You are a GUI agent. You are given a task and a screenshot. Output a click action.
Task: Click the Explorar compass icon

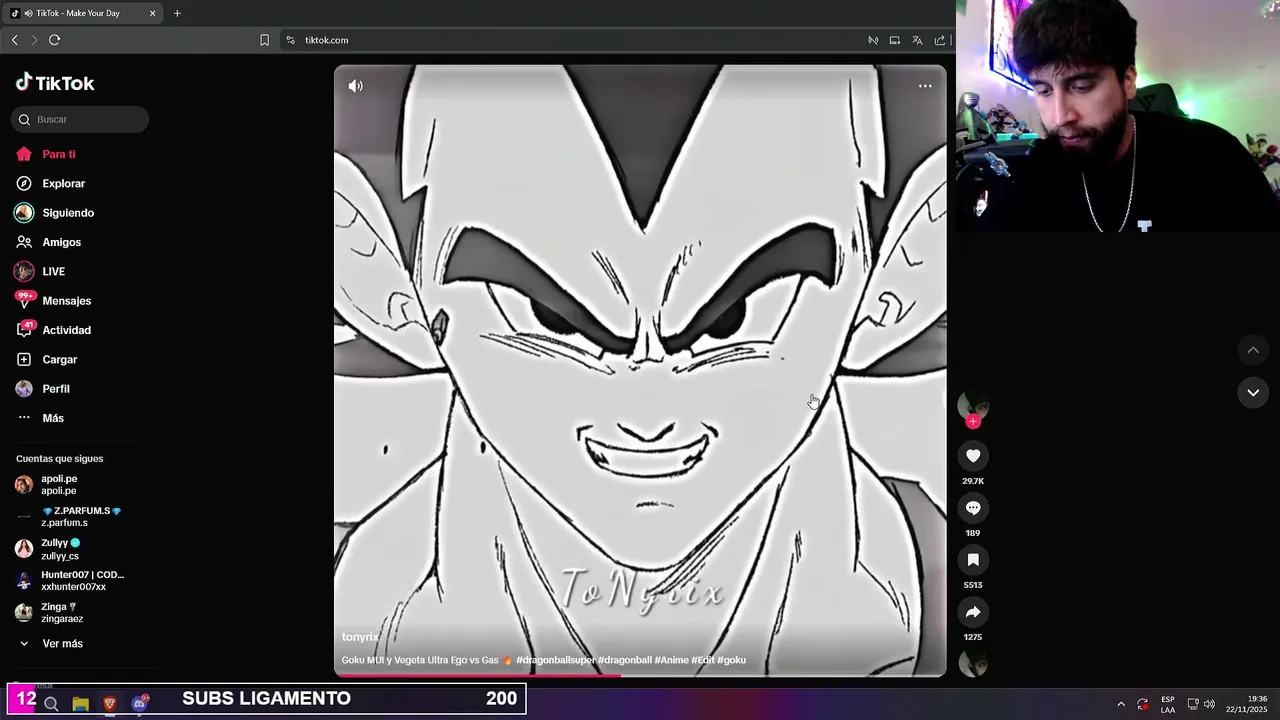coord(24,184)
